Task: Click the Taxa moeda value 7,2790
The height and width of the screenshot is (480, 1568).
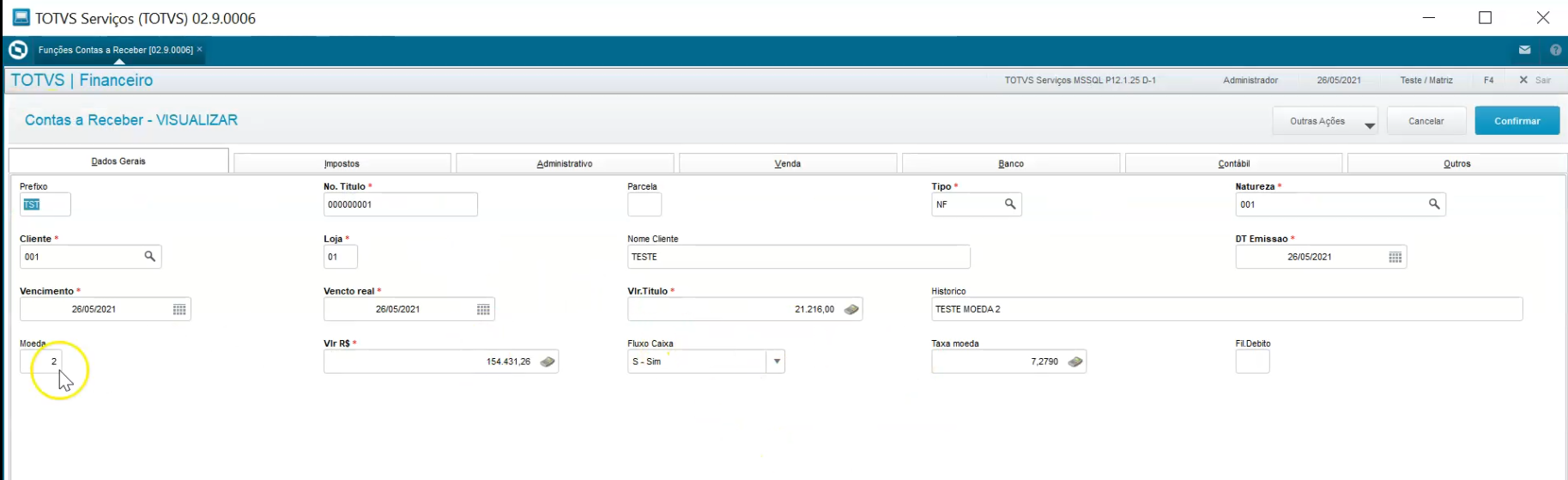Action: (x=1044, y=362)
